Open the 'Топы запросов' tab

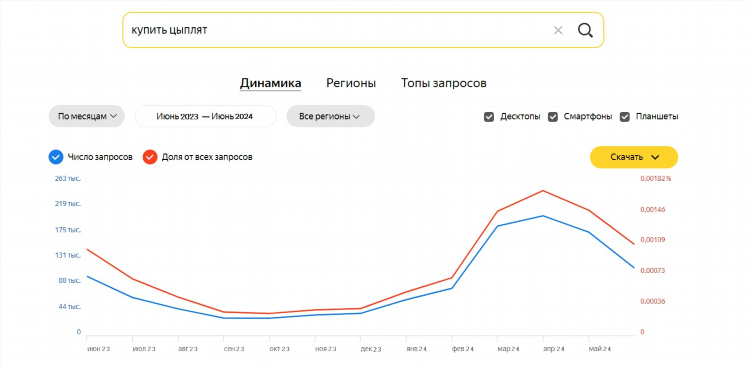tap(443, 83)
